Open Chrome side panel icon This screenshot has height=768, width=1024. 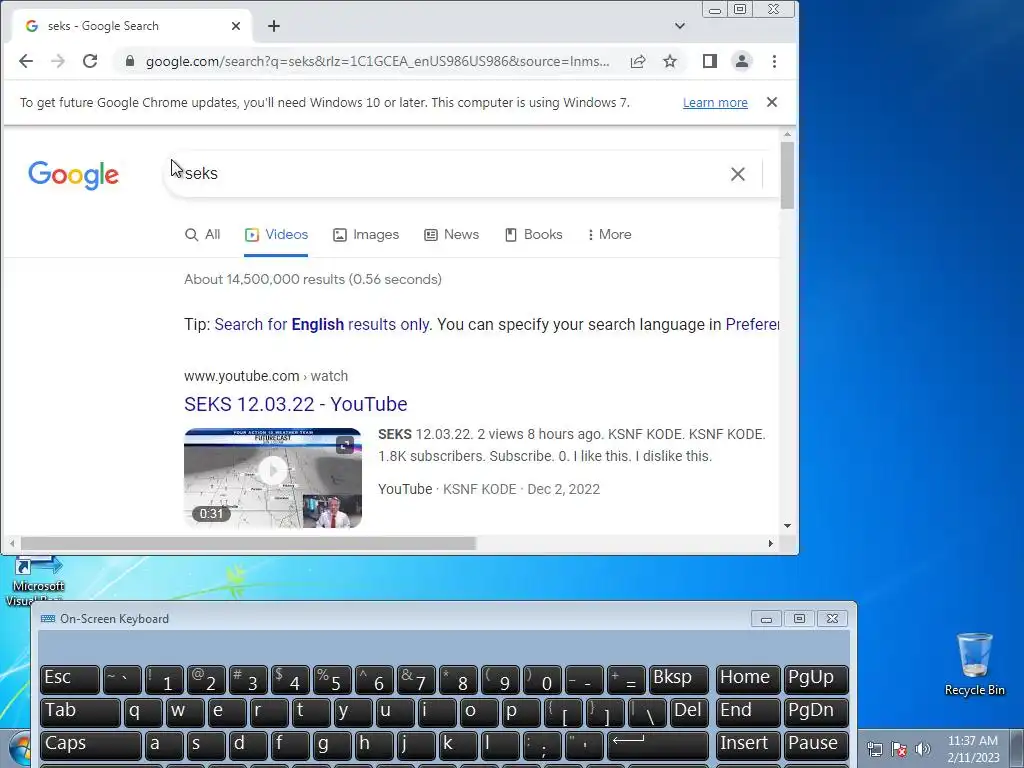[x=710, y=61]
